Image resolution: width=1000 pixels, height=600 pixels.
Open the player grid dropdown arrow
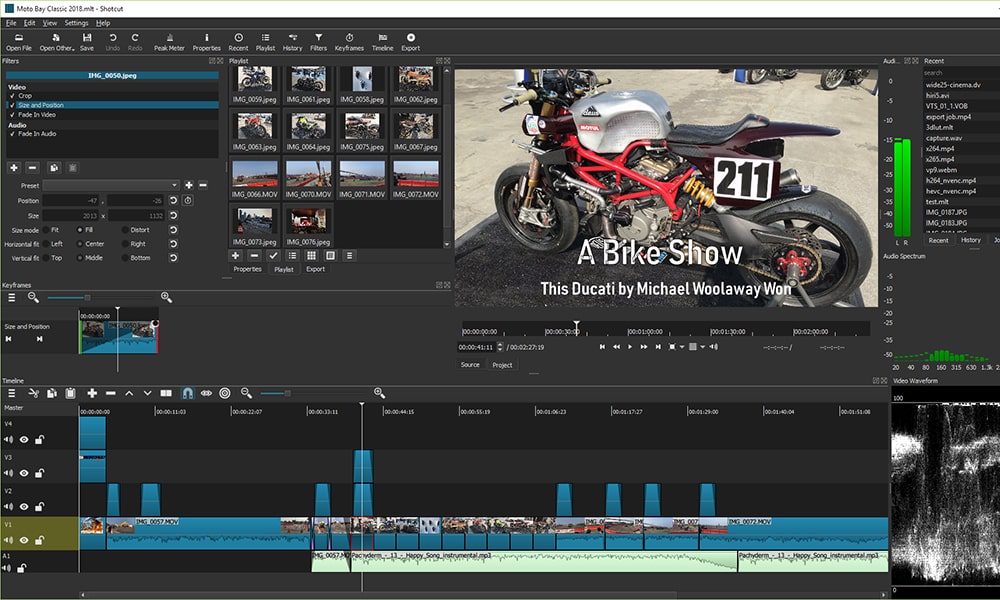702,347
